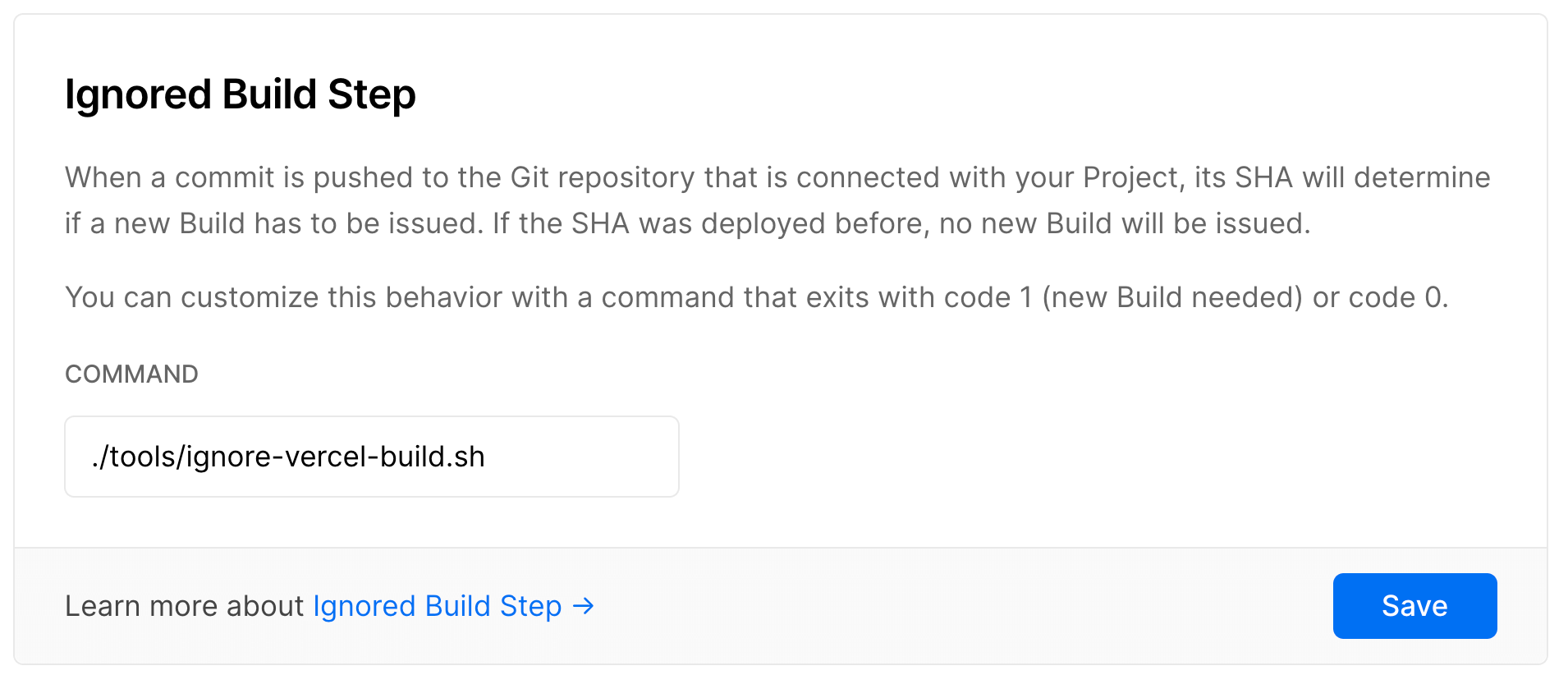Open the Ignored Build Step documentation link

(437, 606)
